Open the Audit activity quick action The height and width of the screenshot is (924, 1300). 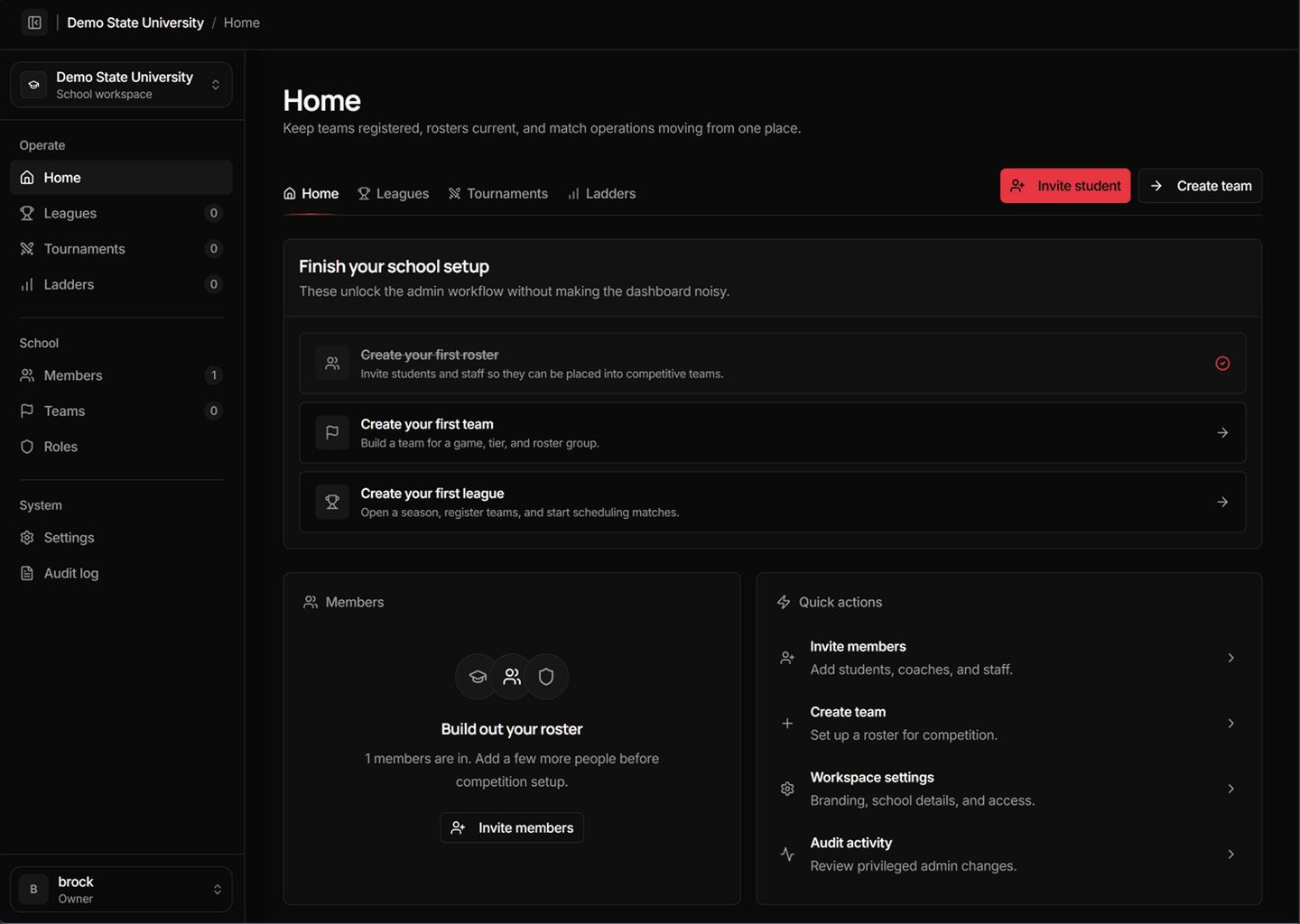click(x=1008, y=855)
